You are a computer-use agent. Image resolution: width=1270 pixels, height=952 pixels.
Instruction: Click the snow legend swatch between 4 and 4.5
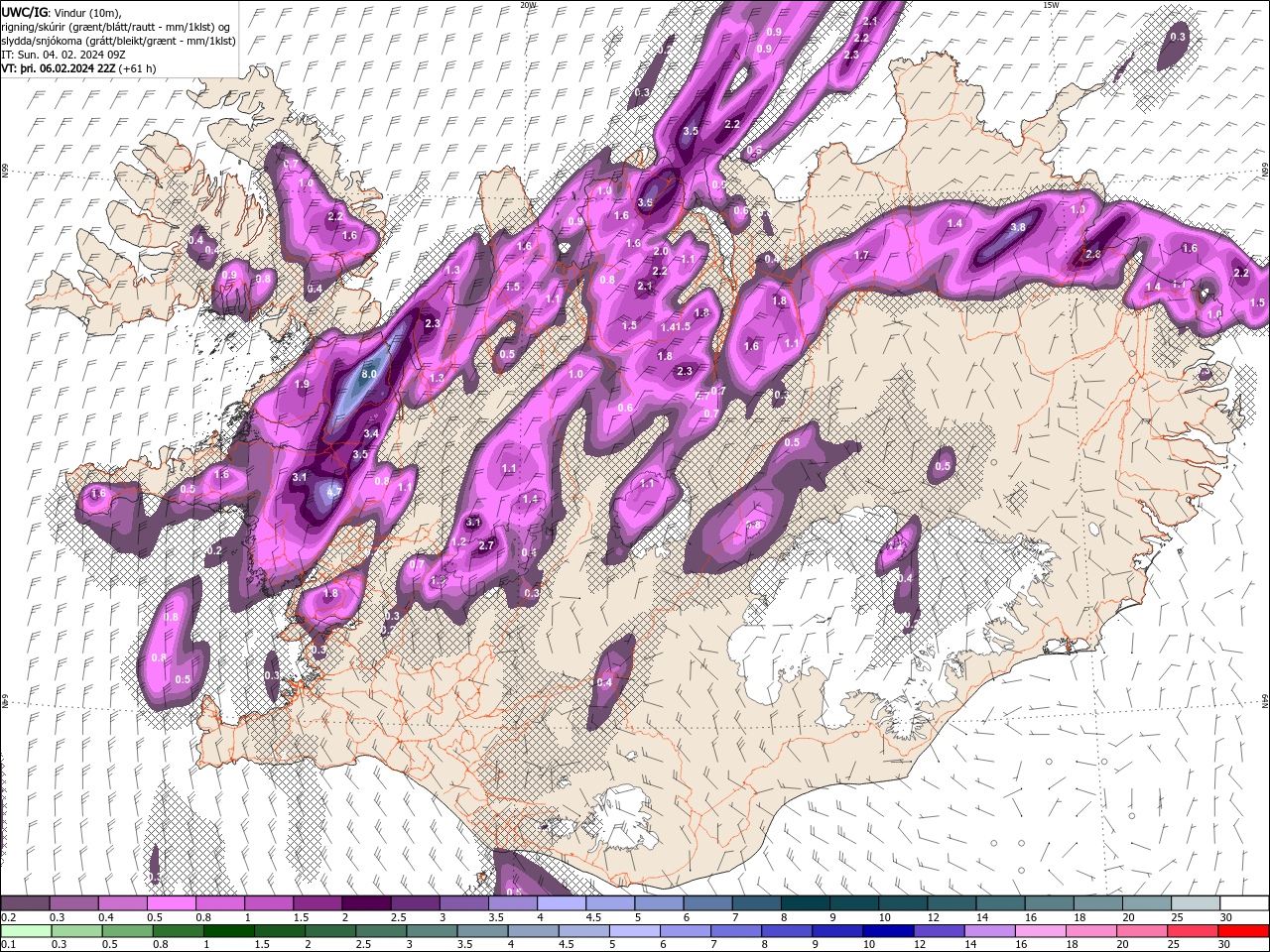pyautogui.click(x=561, y=903)
